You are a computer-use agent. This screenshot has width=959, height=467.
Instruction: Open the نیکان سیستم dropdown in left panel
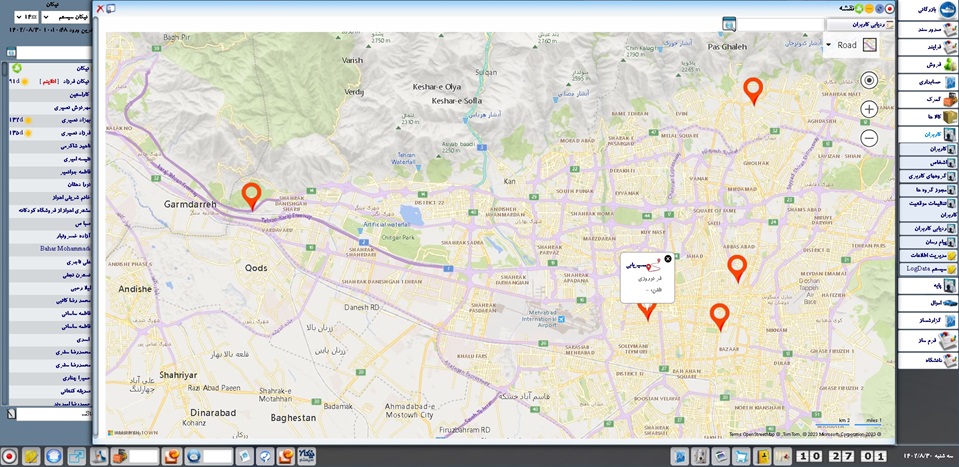tap(65, 17)
